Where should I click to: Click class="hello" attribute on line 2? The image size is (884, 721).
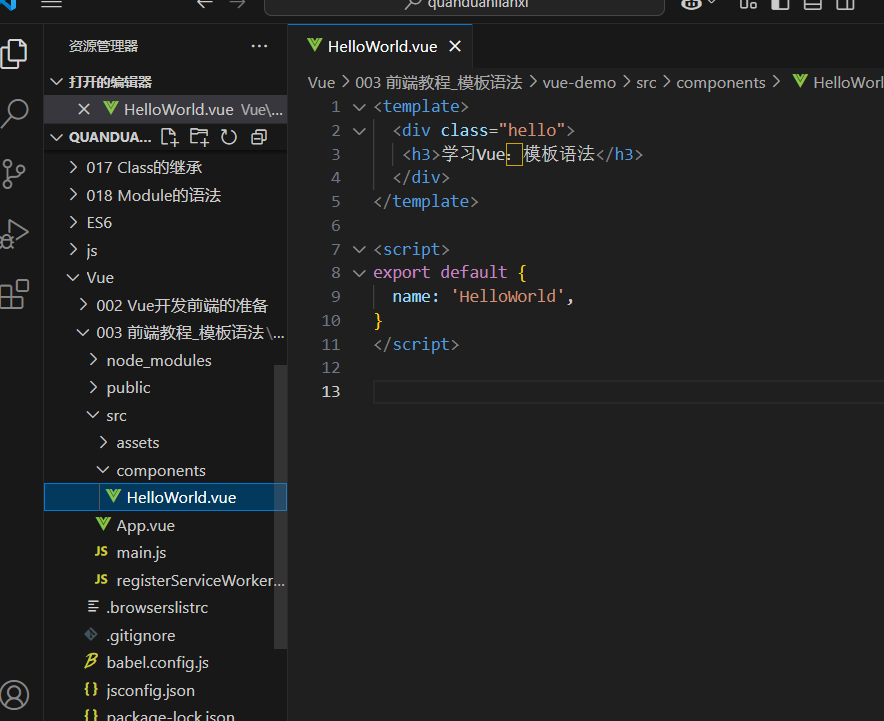pos(503,131)
